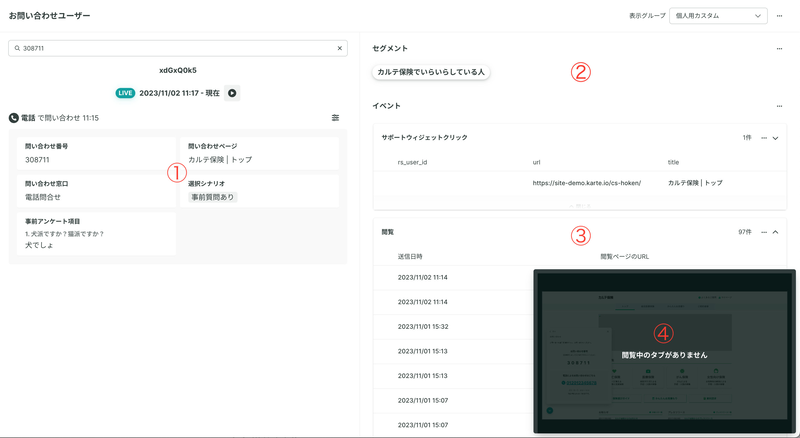Collapse the サポートウィジェットクリック event chevron
Screen dimensions: 800x438
tap(776, 138)
